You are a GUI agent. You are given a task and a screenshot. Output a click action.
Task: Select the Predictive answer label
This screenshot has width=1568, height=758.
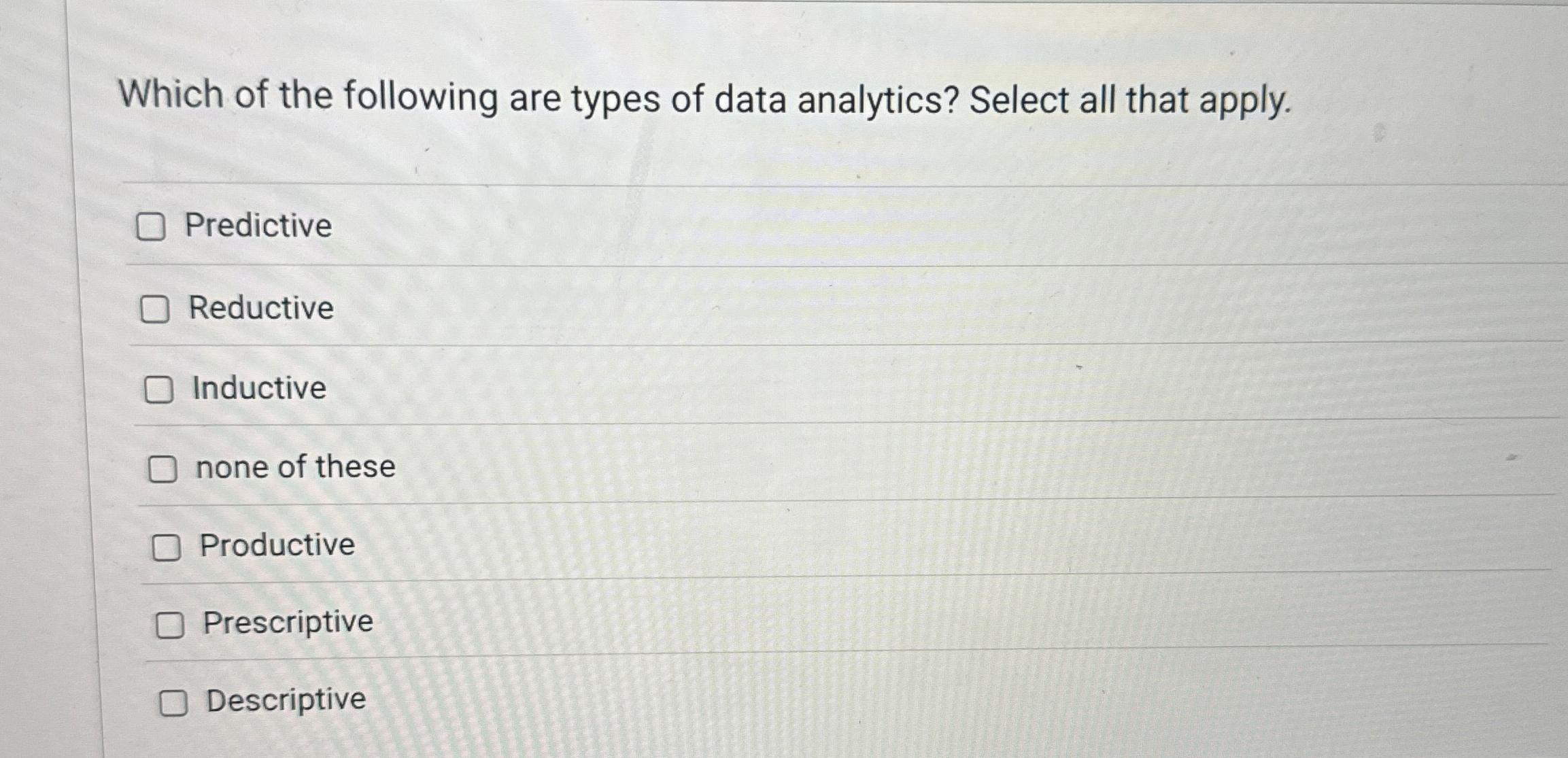pos(258,226)
